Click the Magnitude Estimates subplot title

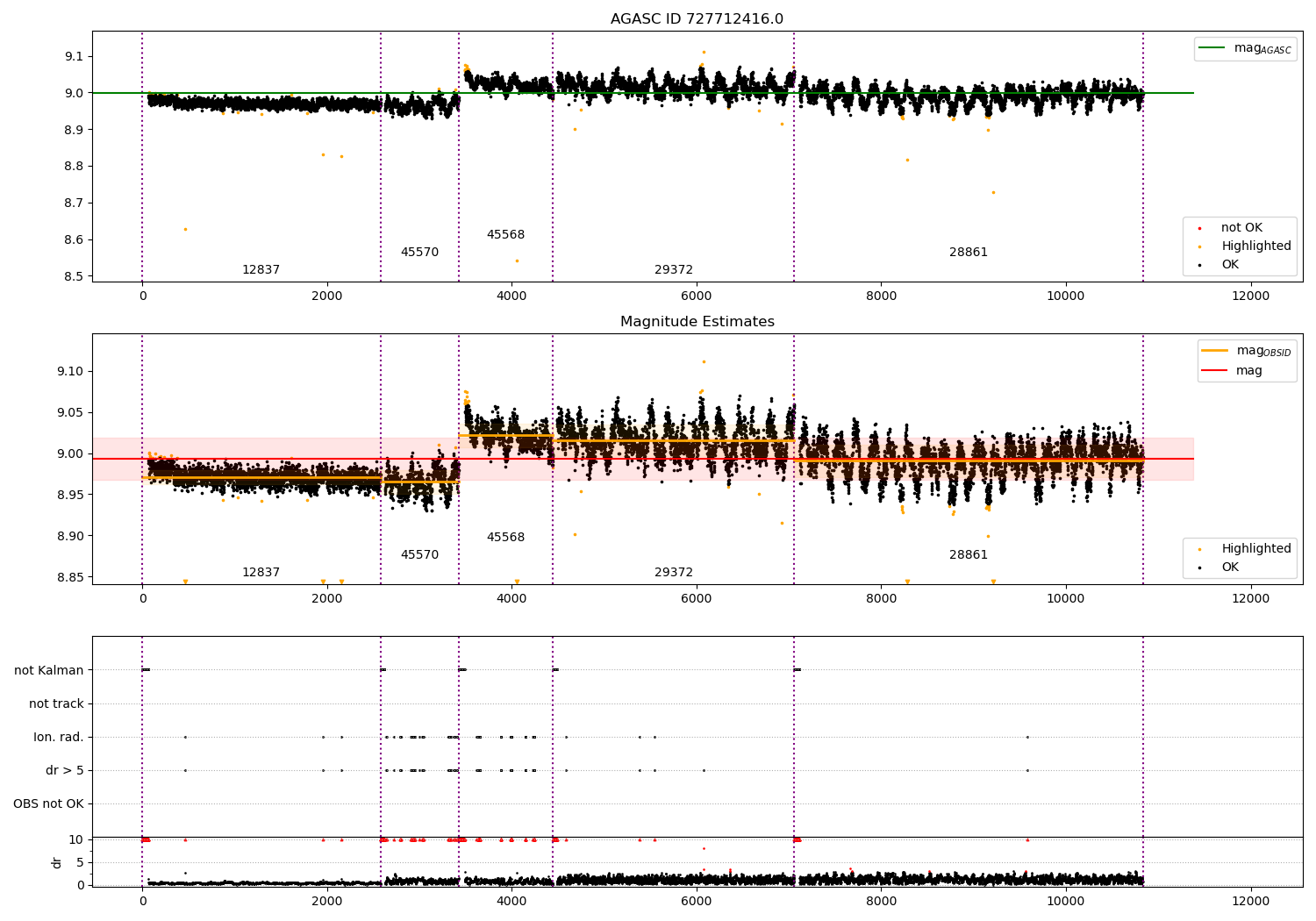click(x=697, y=322)
